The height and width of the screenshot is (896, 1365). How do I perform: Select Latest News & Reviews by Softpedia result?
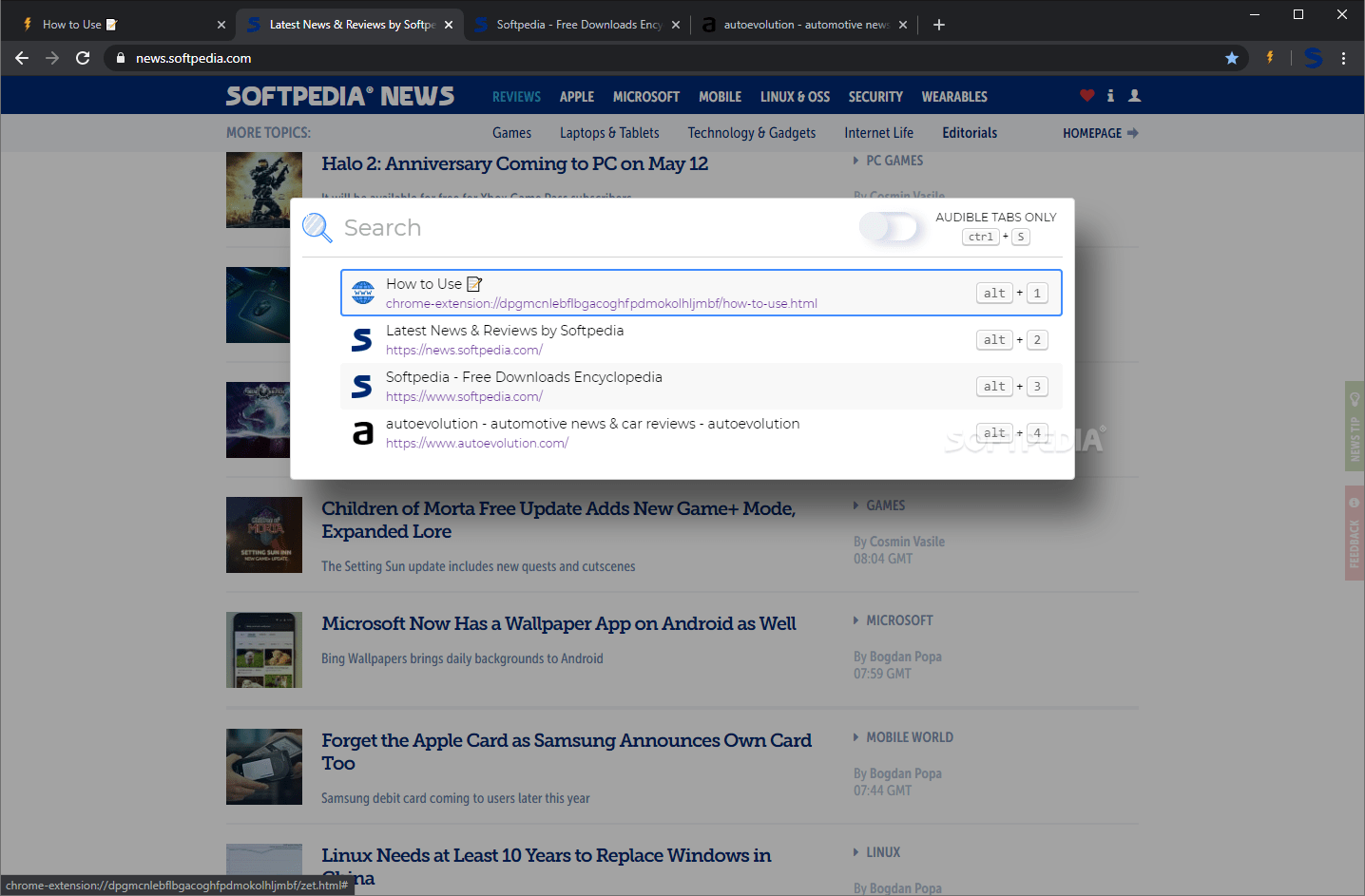click(702, 339)
